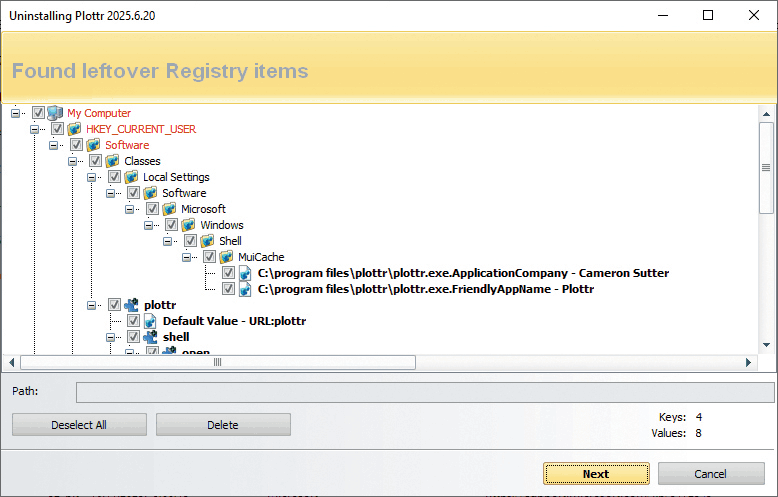Click the horizontal scrollbar thumb
This screenshot has height=497, width=778.
point(218,363)
